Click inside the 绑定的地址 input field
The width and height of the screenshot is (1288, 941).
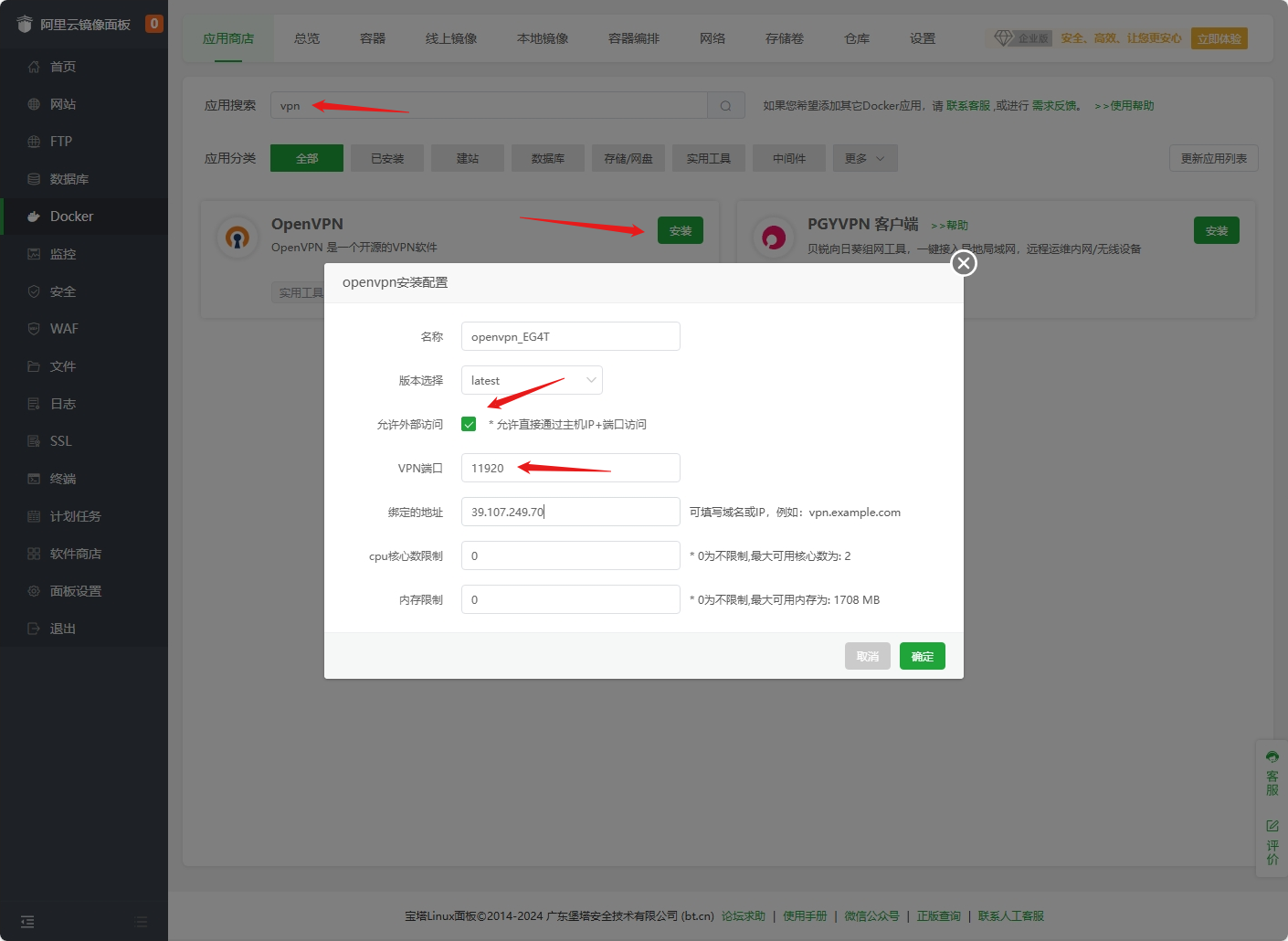coord(570,512)
